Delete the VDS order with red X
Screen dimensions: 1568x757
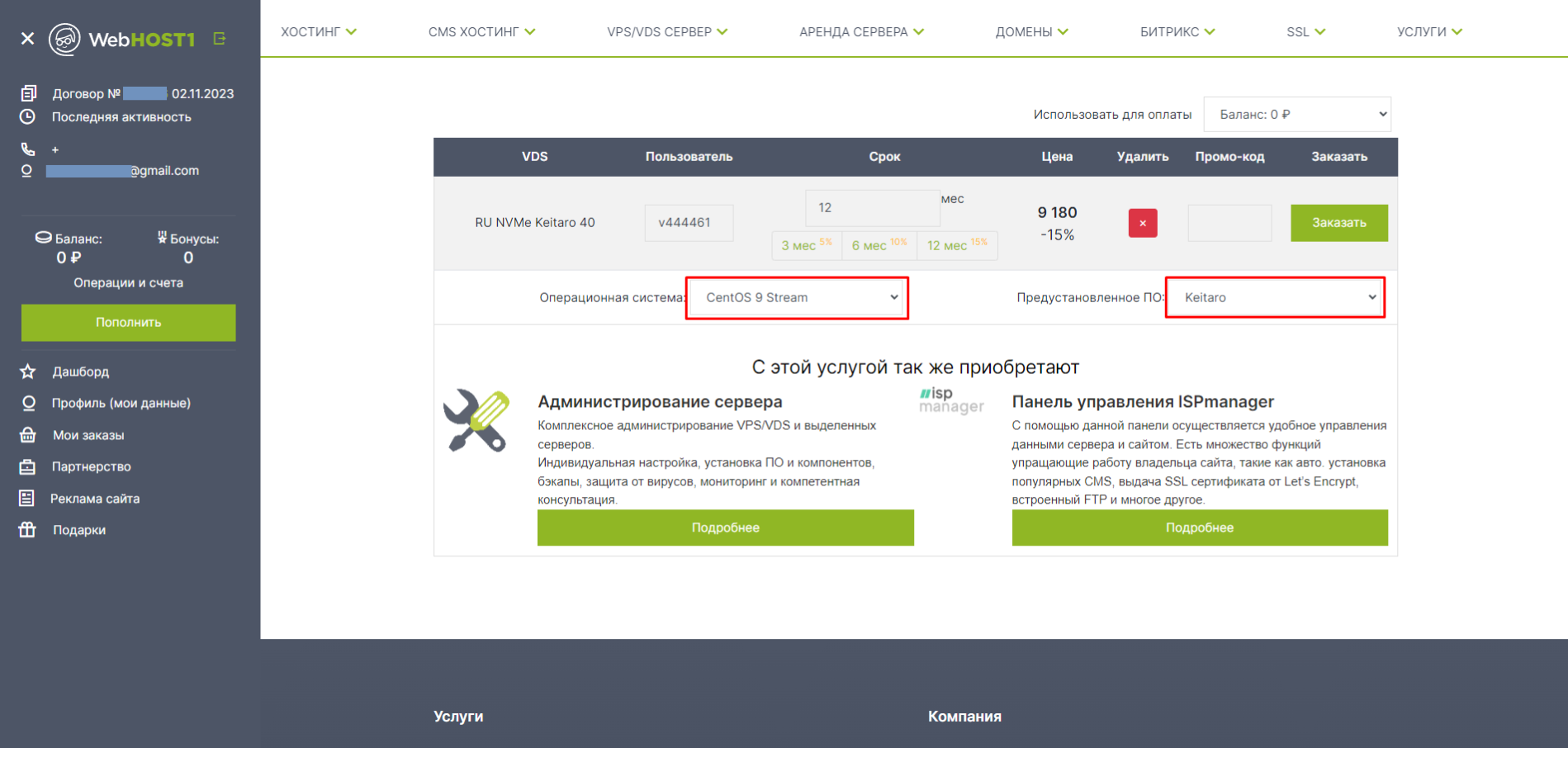coord(1143,223)
